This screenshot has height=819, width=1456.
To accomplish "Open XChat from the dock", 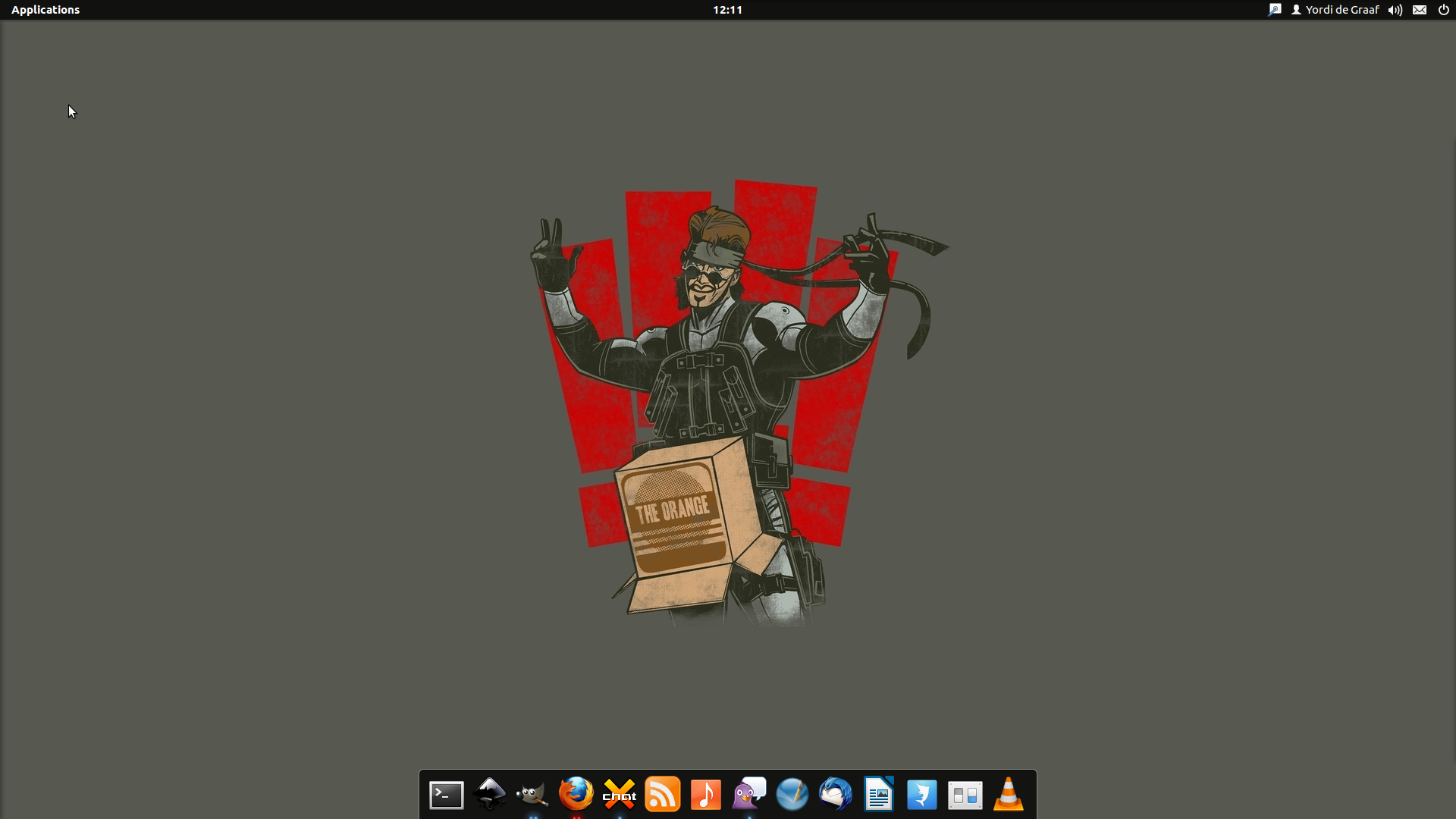I will (x=619, y=794).
